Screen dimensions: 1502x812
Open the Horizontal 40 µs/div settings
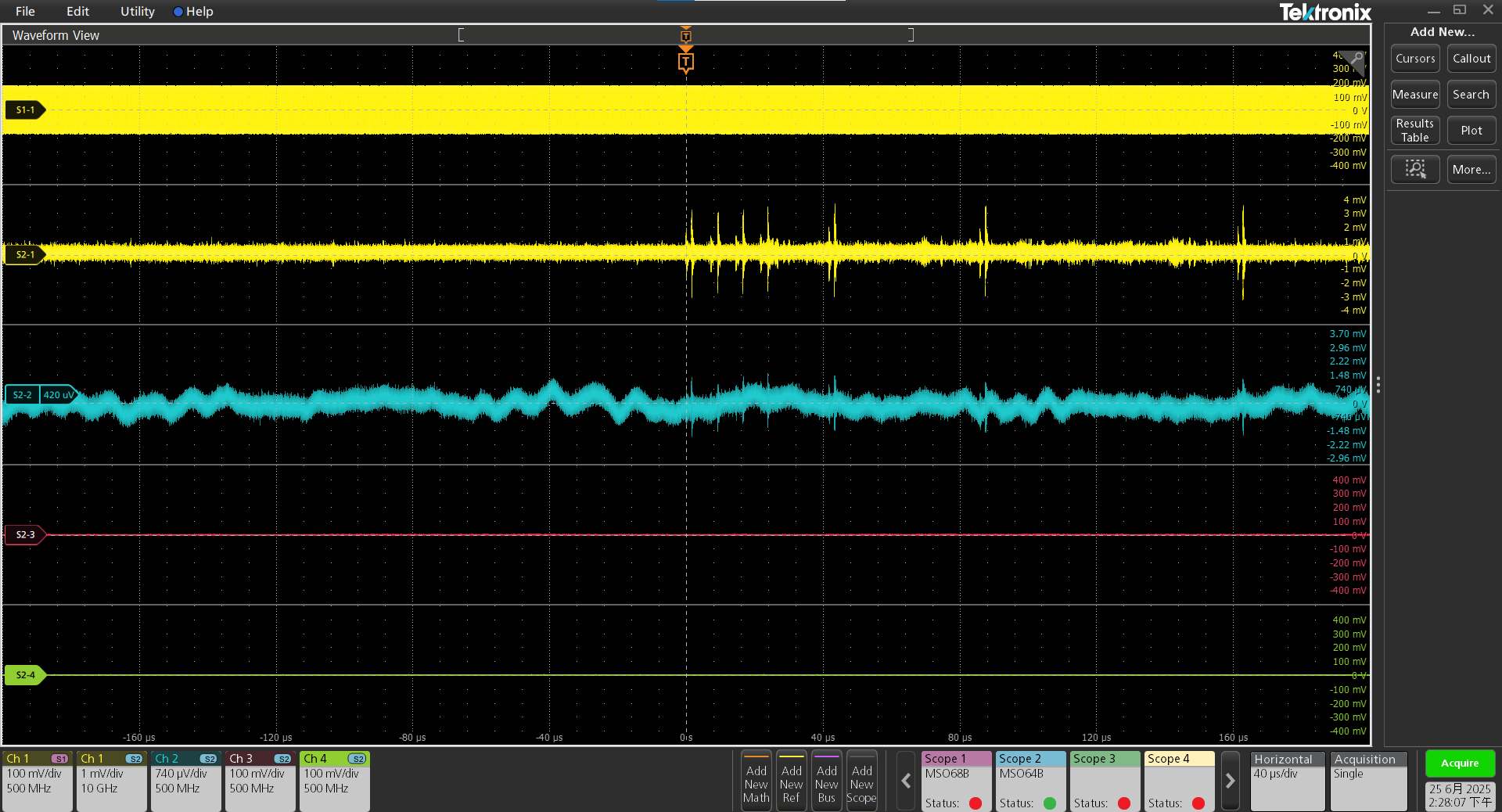1287,781
